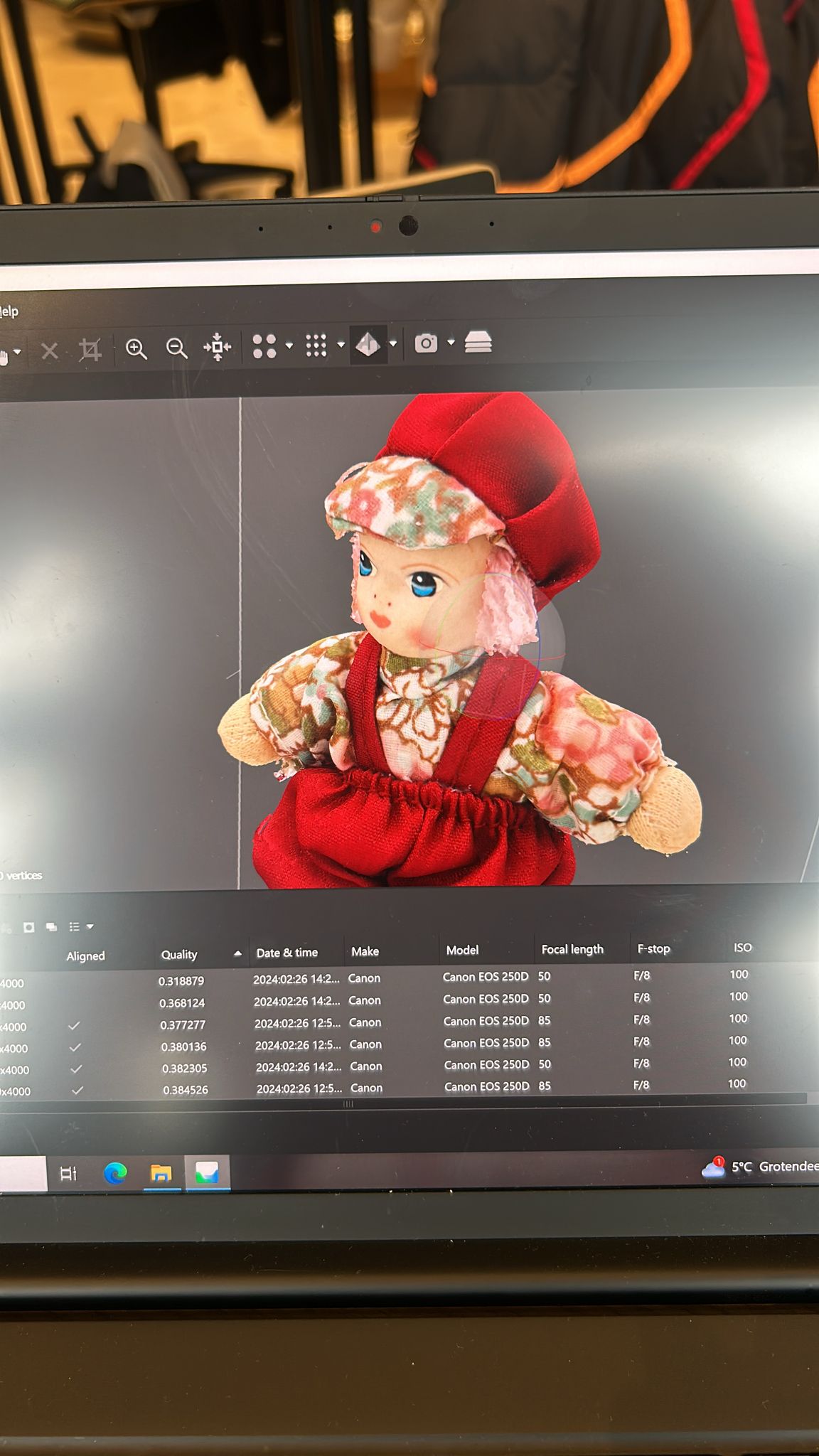Expand the model view mode dropdown arrow
Viewport: 819px width, 1456px height.
coord(393,344)
